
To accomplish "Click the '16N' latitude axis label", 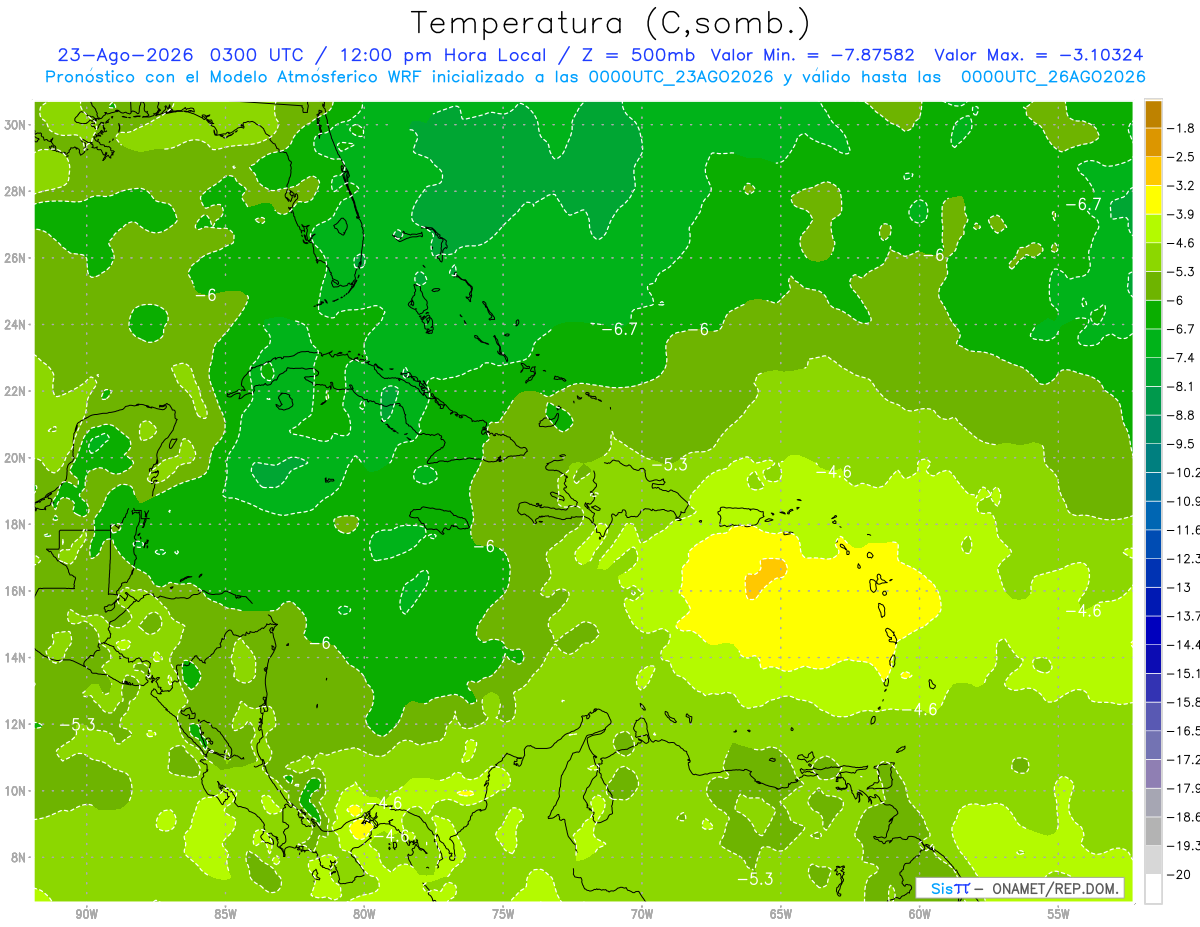I will (17, 591).
